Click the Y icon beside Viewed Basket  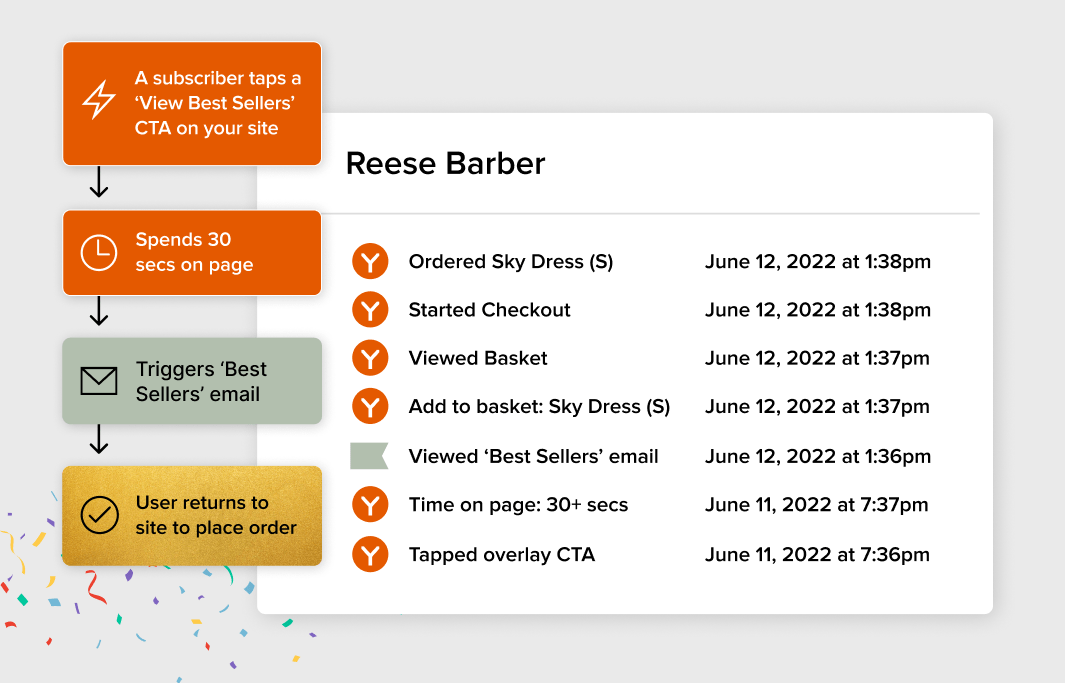coord(370,358)
